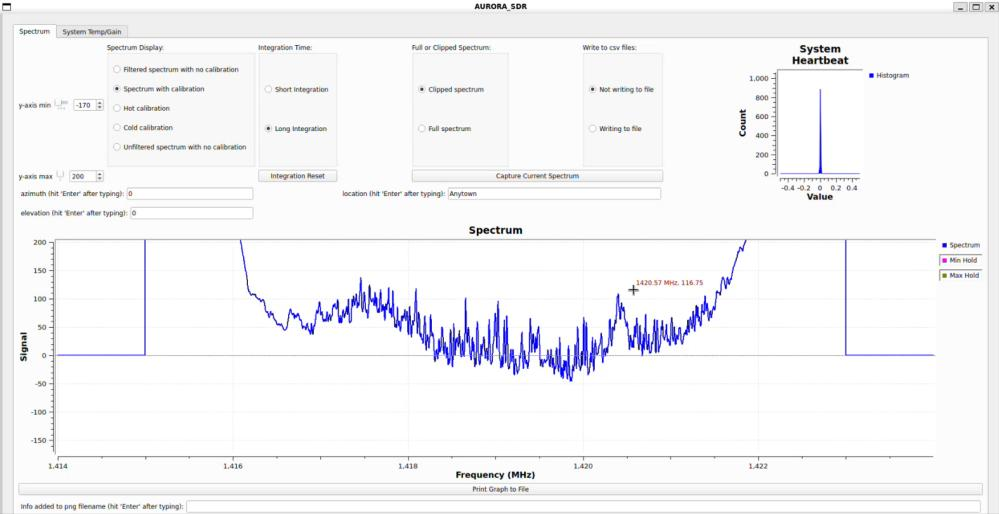
Task: Click the Integration Reset button
Action: [298, 176]
